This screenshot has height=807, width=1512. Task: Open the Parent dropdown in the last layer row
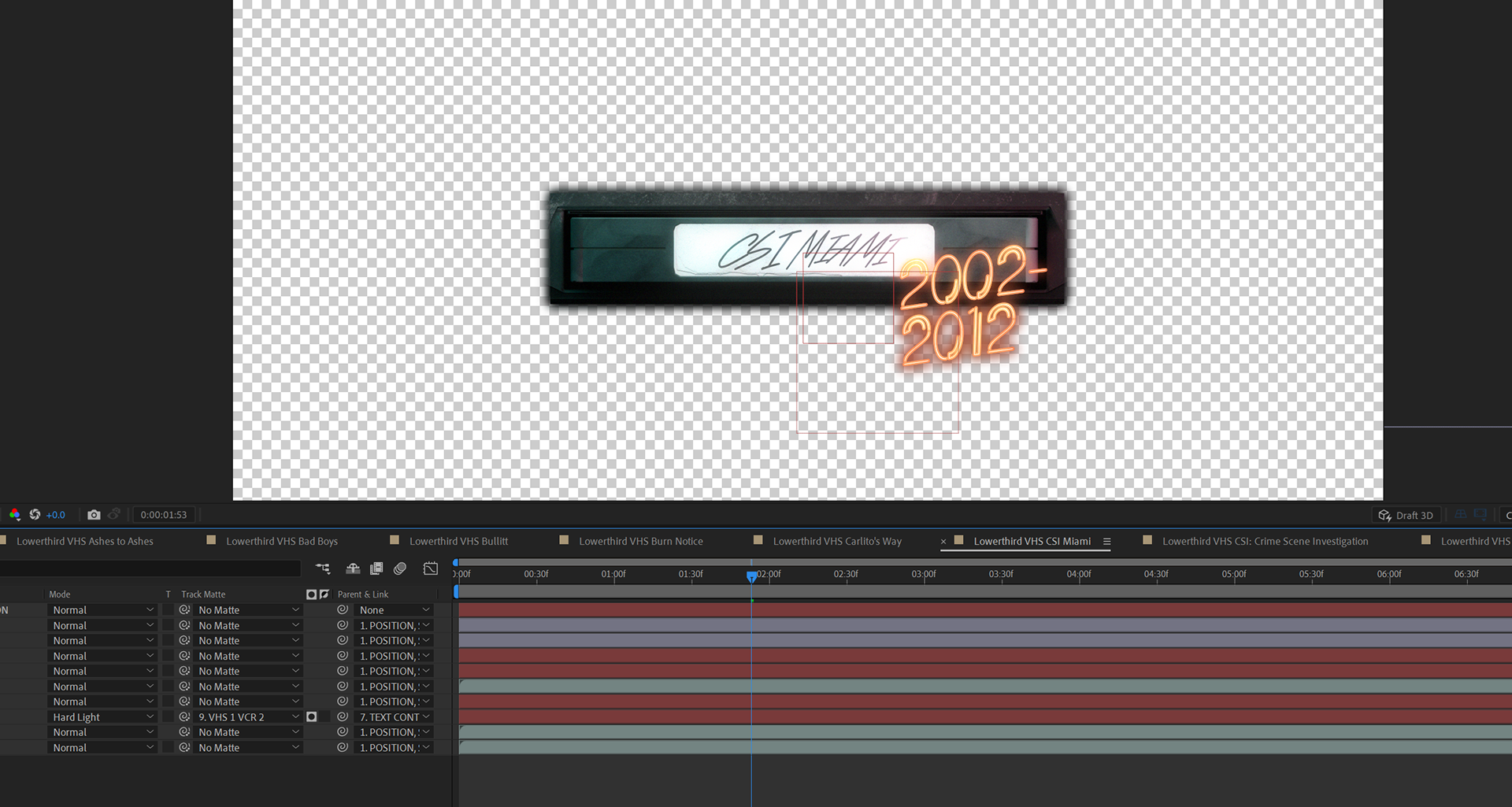coord(394,748)
